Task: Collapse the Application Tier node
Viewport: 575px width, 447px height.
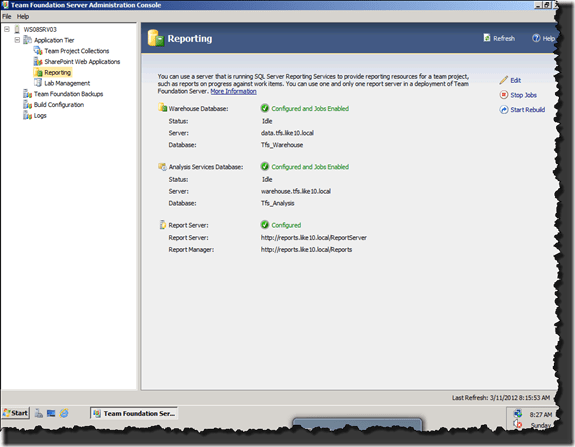Action: point(17,40)
